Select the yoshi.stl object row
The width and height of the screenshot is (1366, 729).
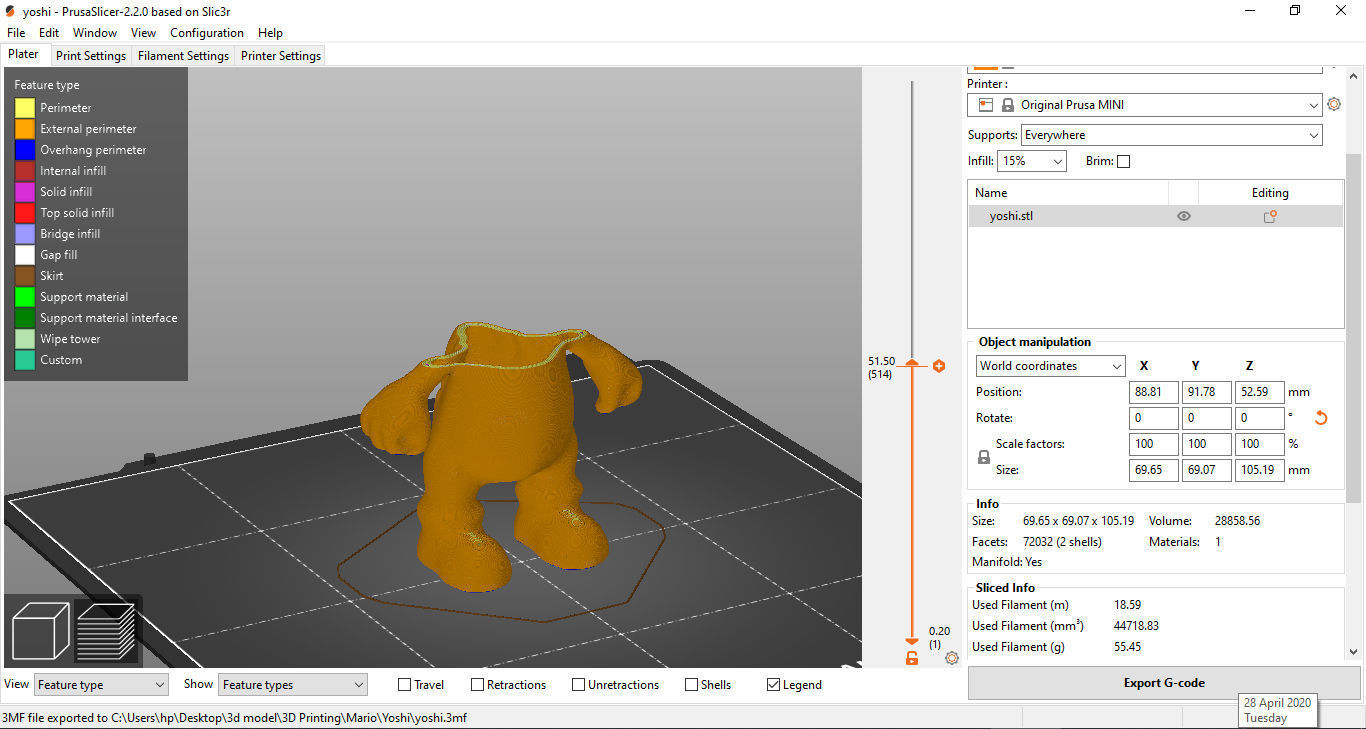pyautogui.click(x=1155, y=216)
